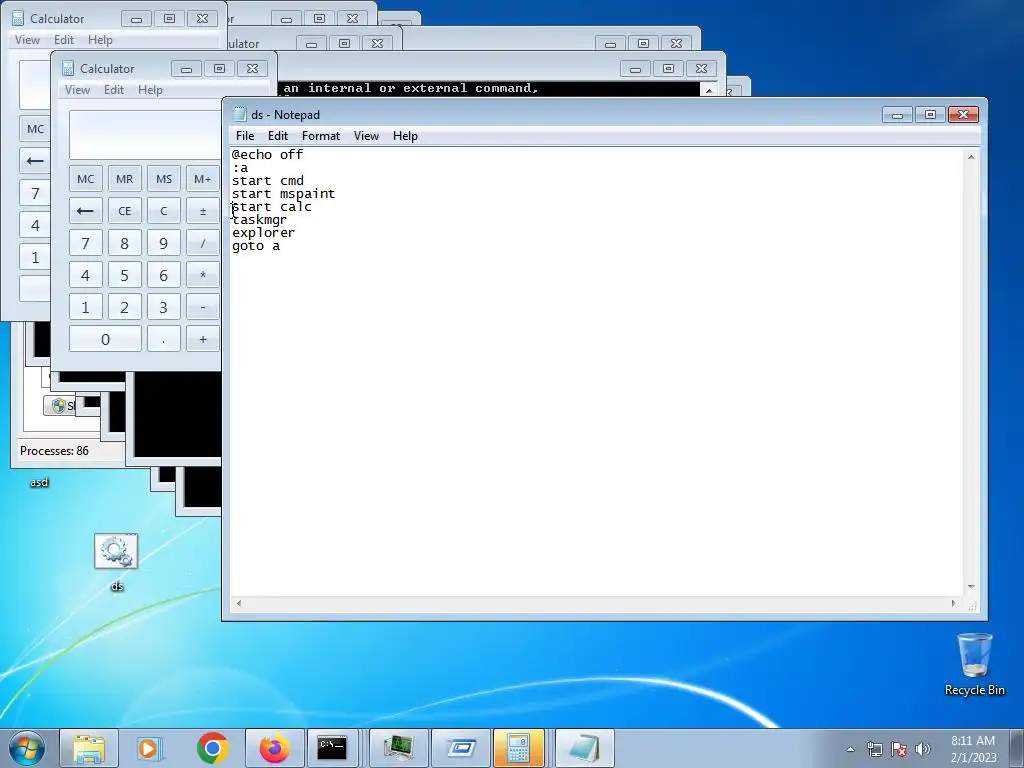Viewport: 1024px width, 768px height.
Task: Click digit 9 in front Calculator
Action: coord(164,244)
